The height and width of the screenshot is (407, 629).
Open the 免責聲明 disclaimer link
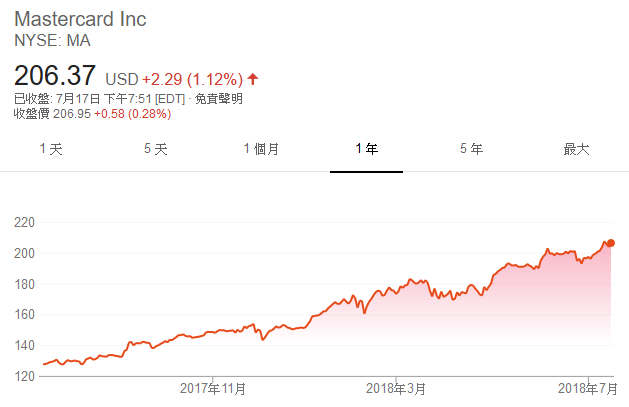pyautogui.click(x=219, y=99)
